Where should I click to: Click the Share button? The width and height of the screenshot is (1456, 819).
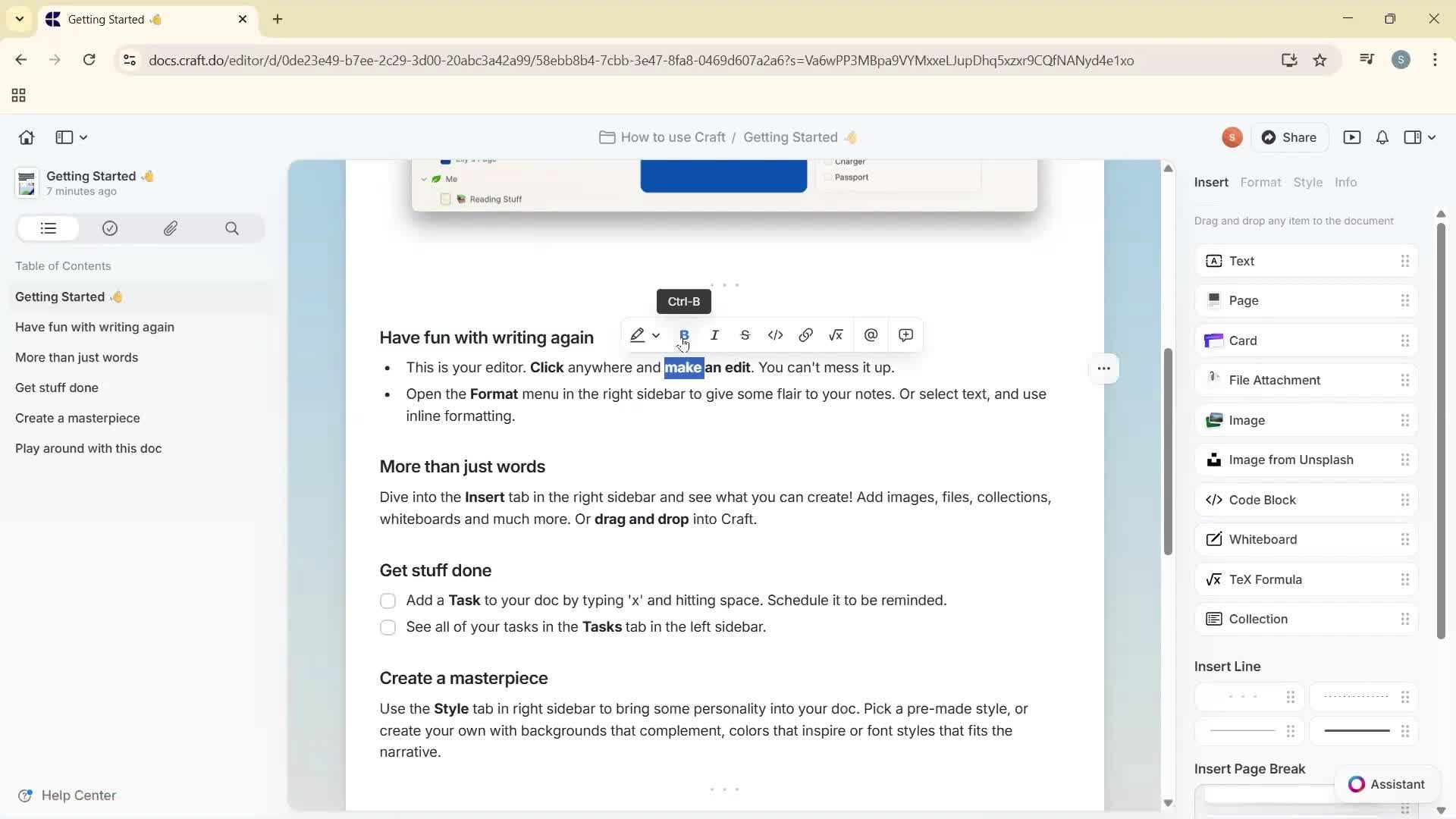pyautogui.click(x=1291, y=137)
